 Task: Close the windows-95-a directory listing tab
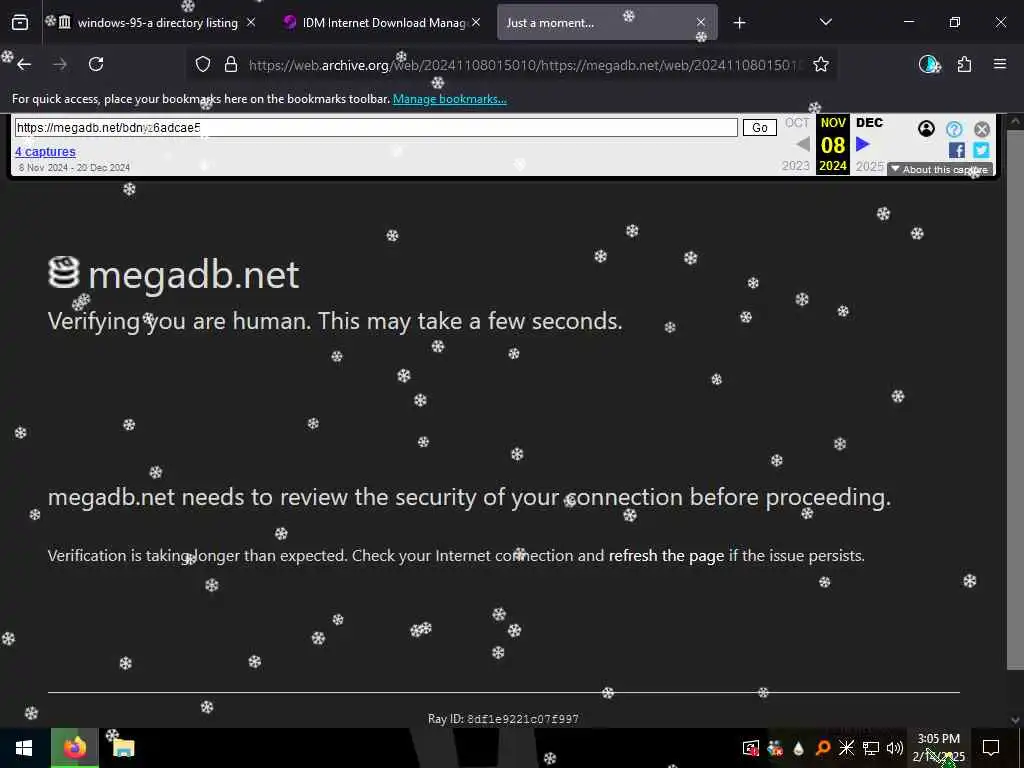pos(251,22)
